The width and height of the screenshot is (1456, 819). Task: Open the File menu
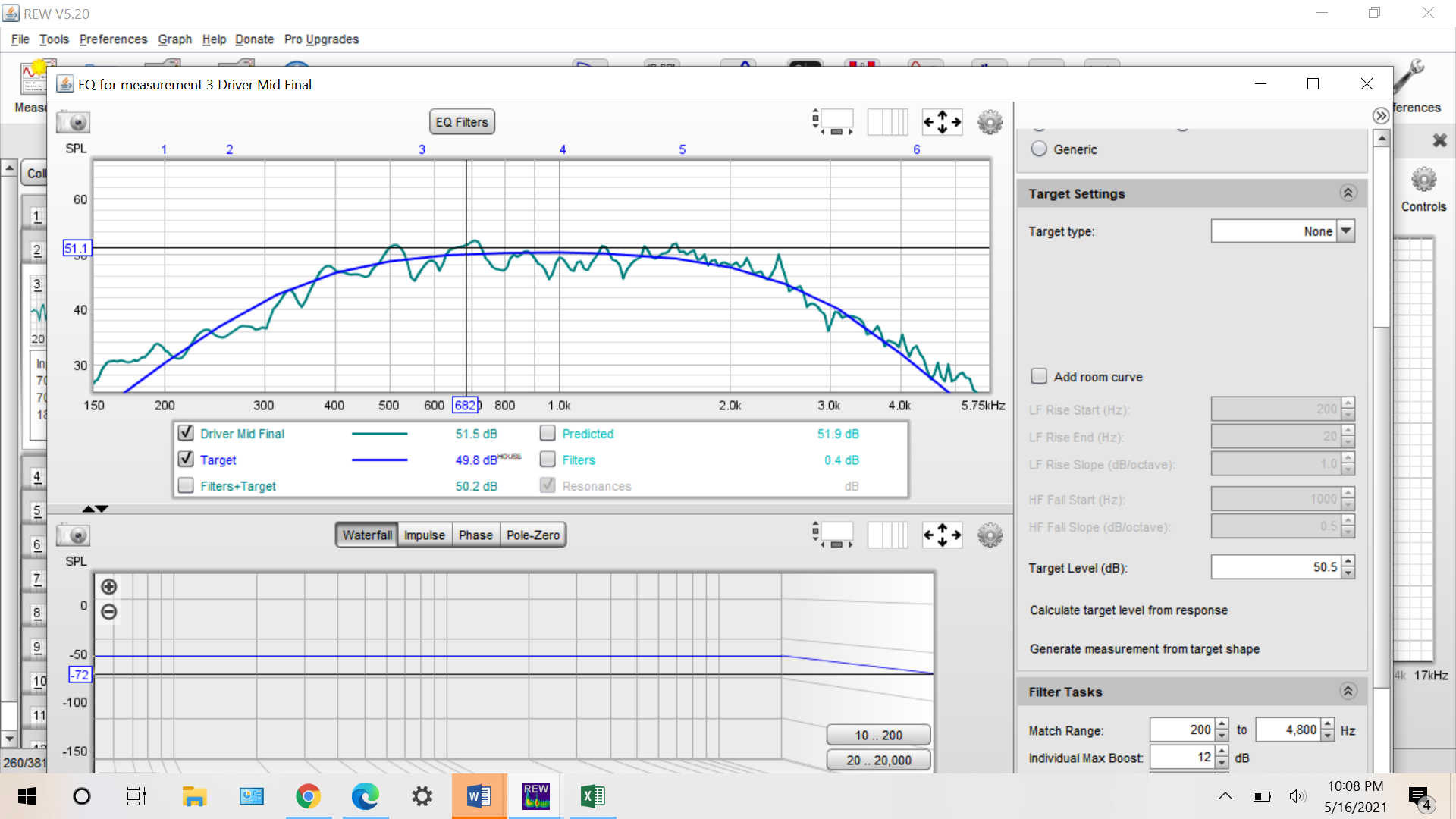tap(20, 39)
